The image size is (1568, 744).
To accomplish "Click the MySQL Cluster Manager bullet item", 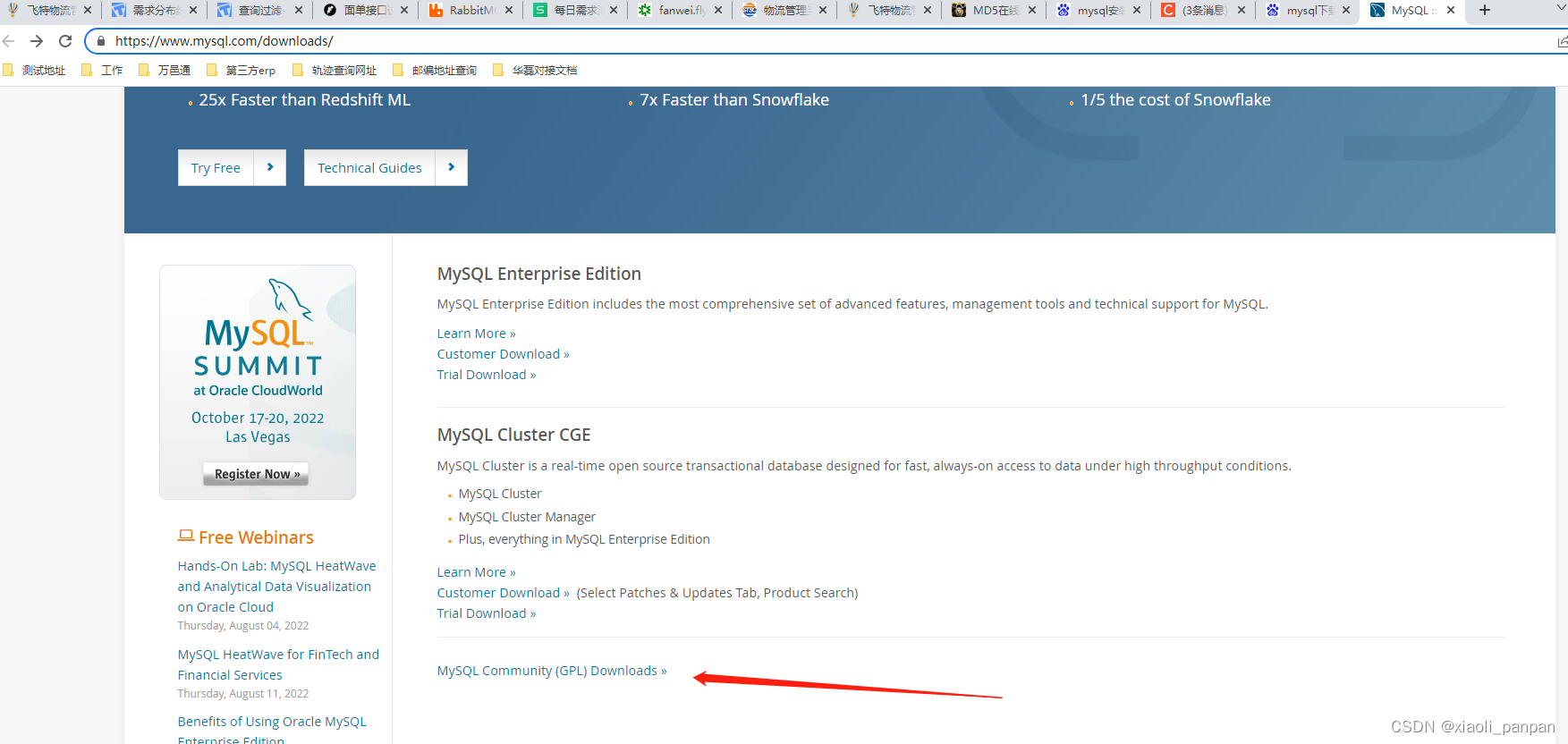I will pos(527,517).
